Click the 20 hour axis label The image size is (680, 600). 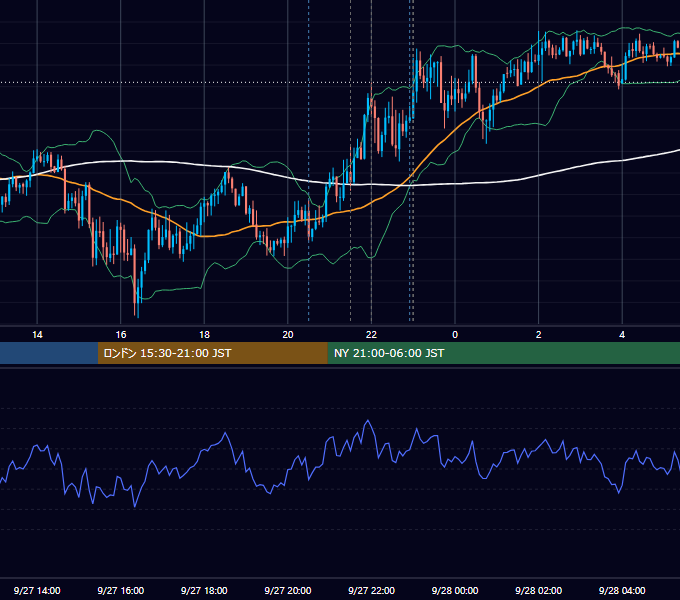point(288,335)
